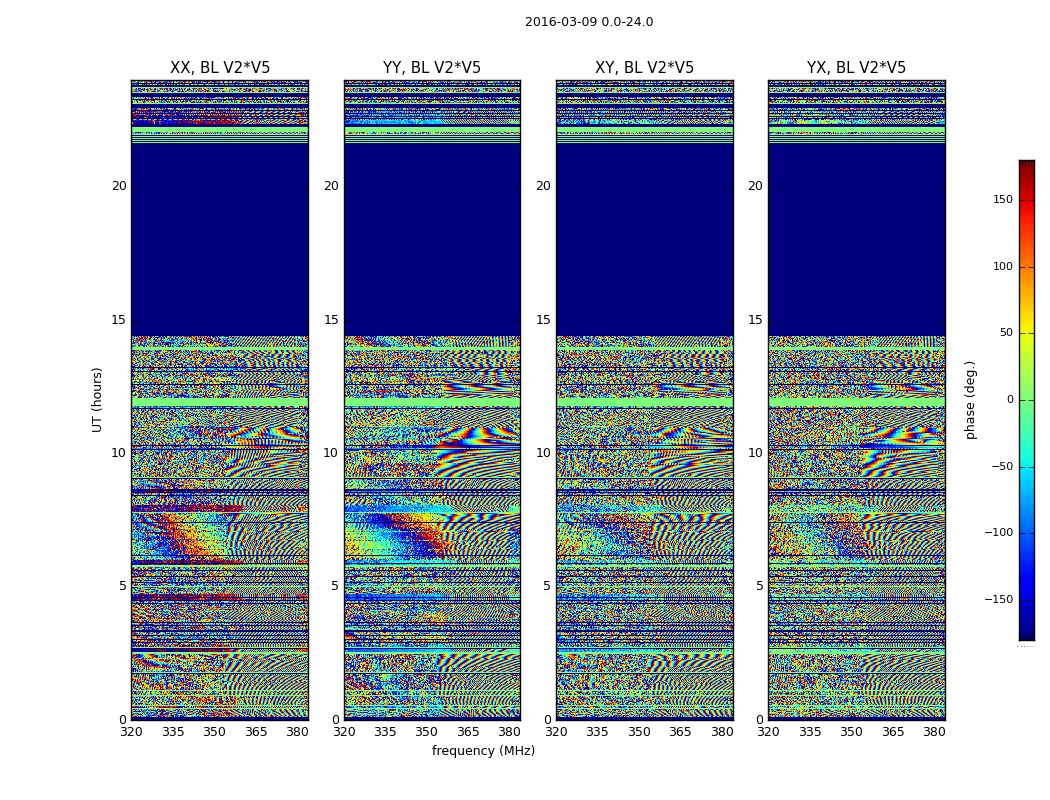Click the 20 hour tick of XX panel
The height and width of the screenshot is (800, 1050).
pos(118,186)
